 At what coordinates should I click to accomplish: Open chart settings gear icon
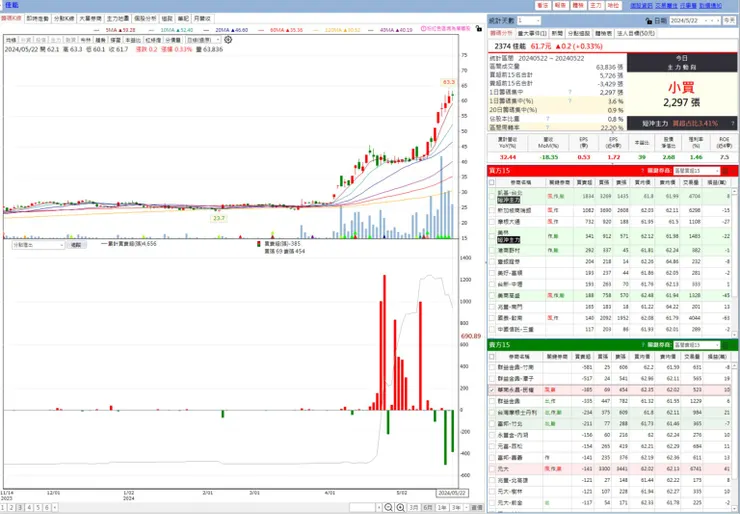pos(228,40)
